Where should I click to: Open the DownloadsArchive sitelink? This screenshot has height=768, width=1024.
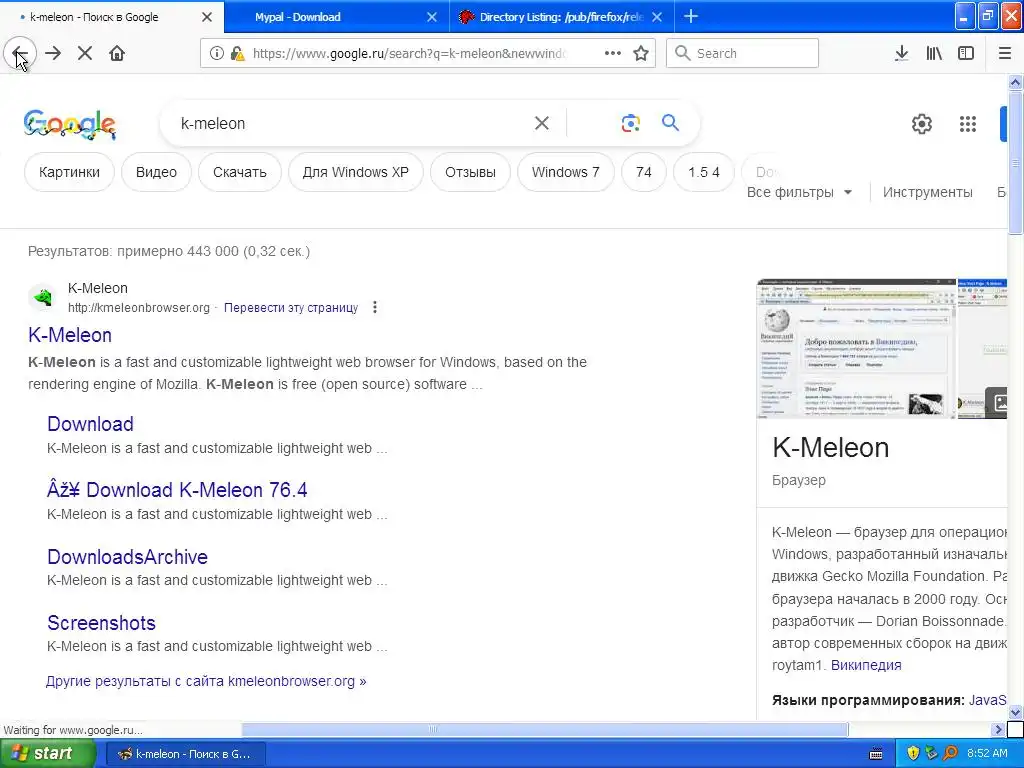(127, 557)
